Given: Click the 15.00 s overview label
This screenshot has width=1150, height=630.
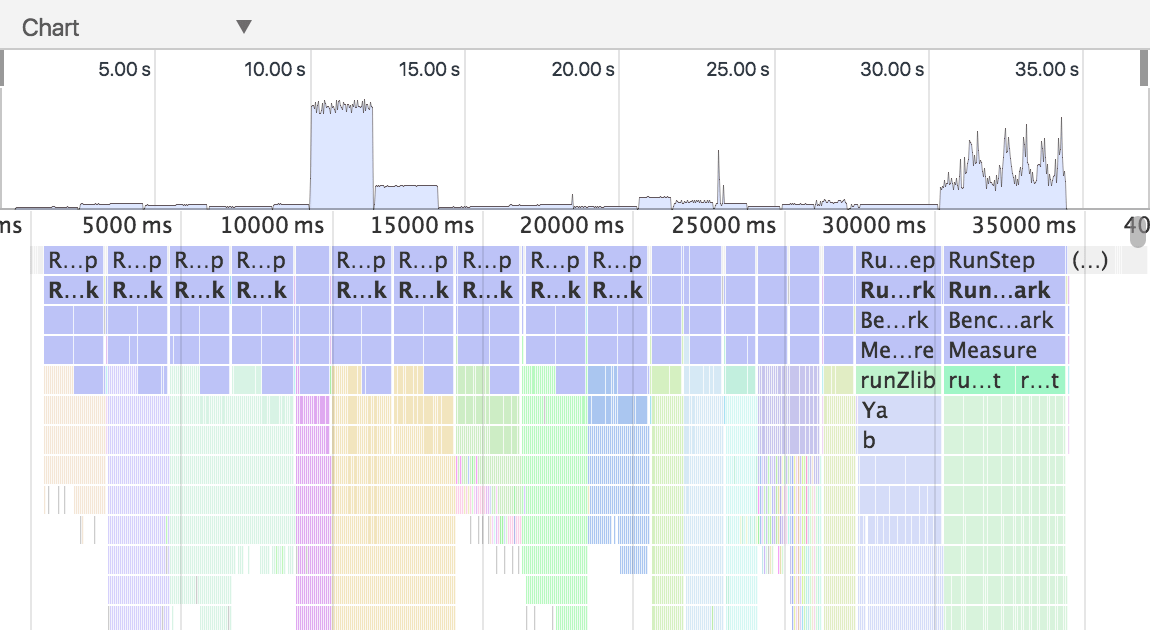Looking at the screenshot, I should 429,70.
